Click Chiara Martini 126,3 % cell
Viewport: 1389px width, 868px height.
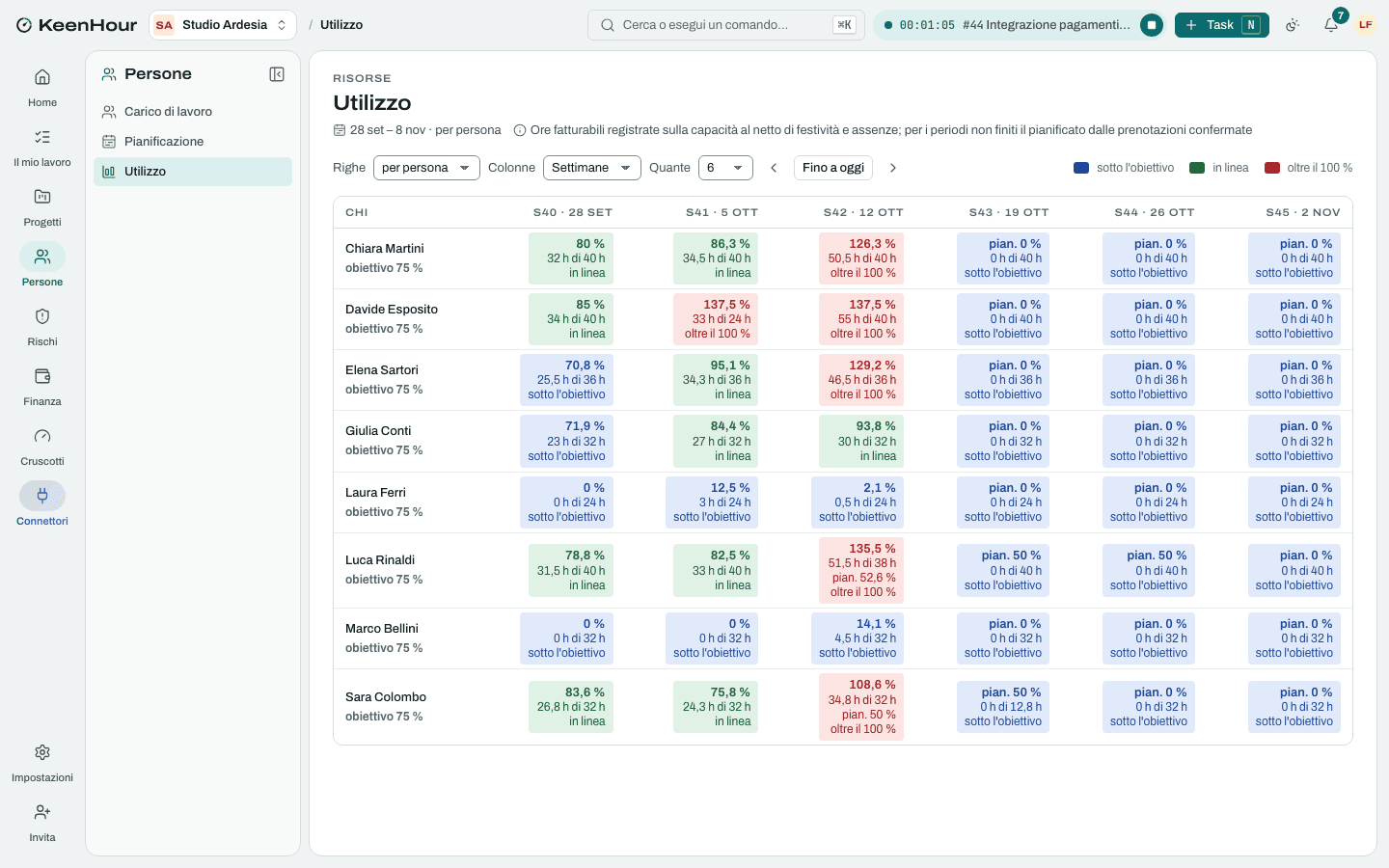(861, 258)
